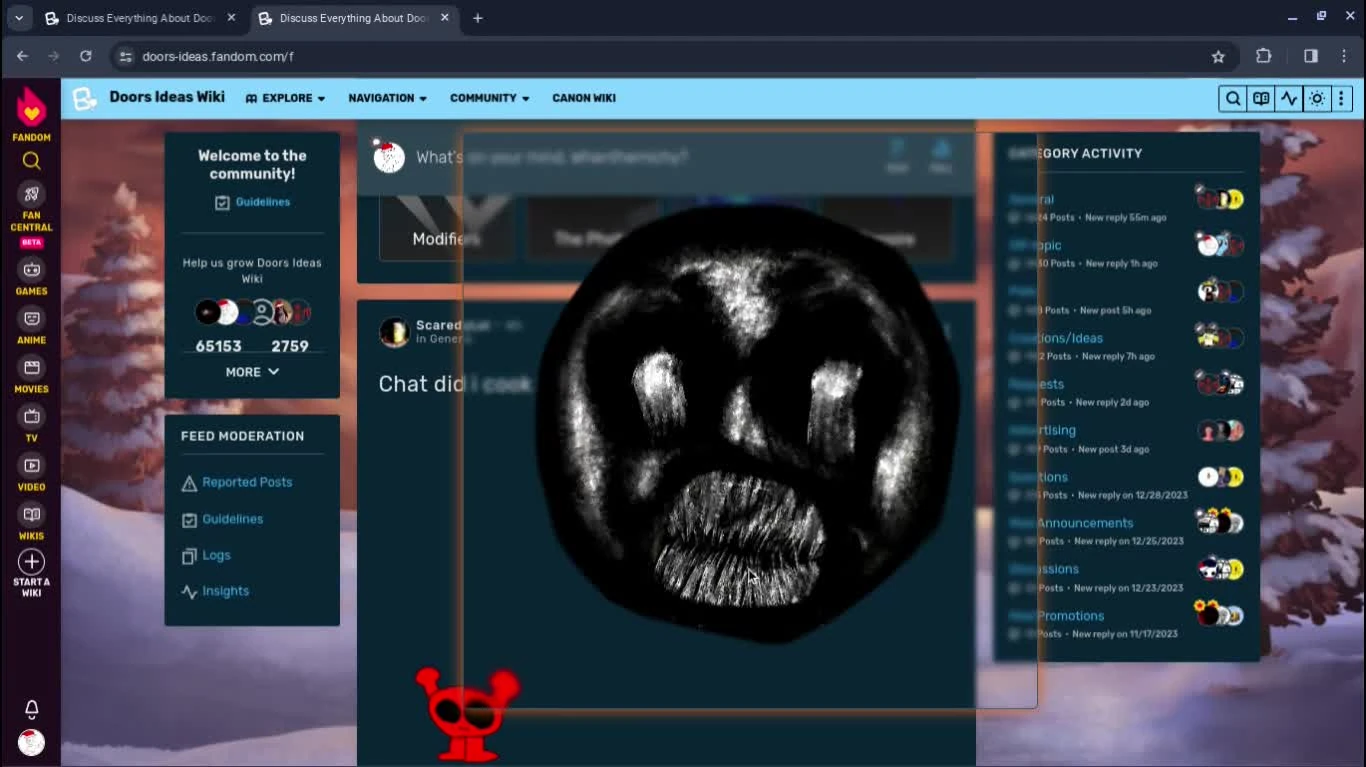Open the Community dropdown
This screenshot has height=767, width=1366.
(489, 98)
